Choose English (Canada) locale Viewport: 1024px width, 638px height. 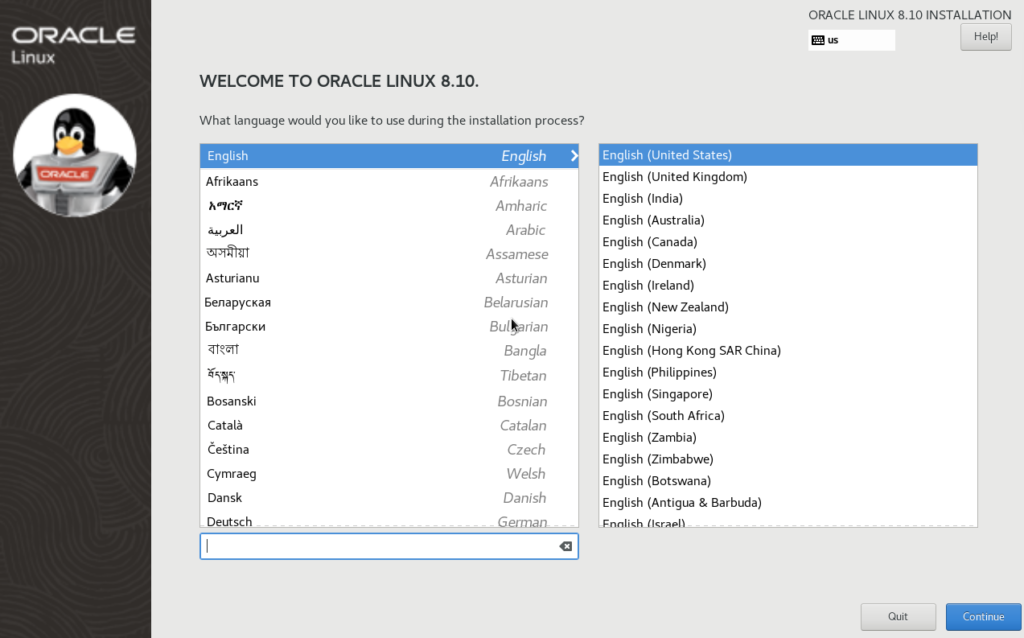pyautogui.click(x=787, y=242)
